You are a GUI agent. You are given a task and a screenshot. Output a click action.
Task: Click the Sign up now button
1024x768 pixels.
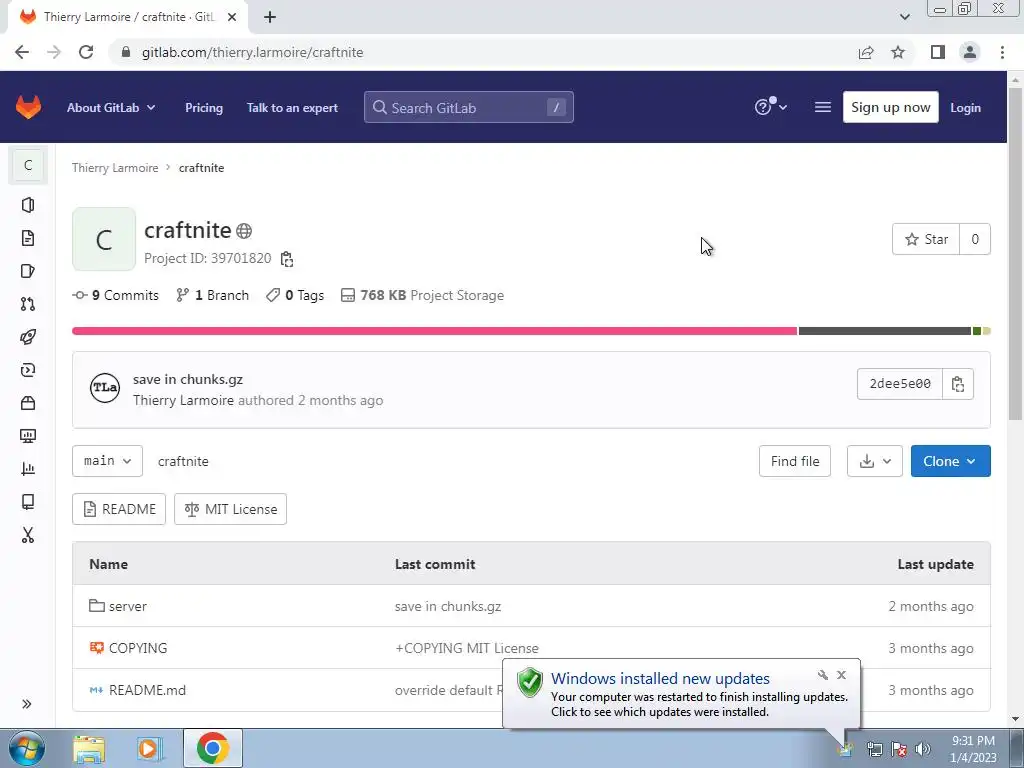pos(890,107)
